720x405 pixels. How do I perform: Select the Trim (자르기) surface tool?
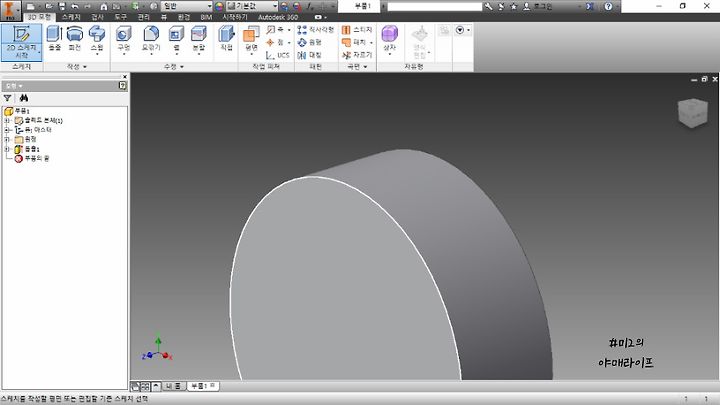point(357,55)
